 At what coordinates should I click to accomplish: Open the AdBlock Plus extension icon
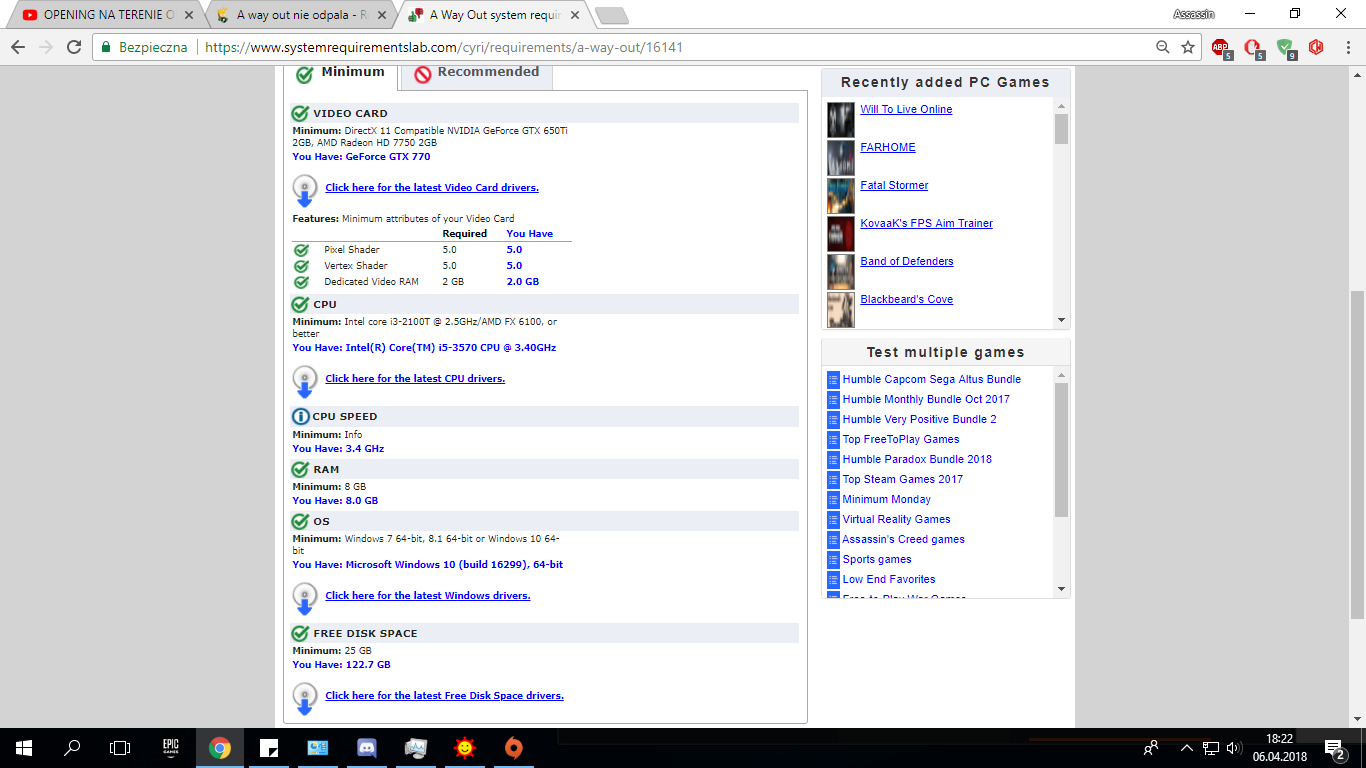coord(1221,47)
